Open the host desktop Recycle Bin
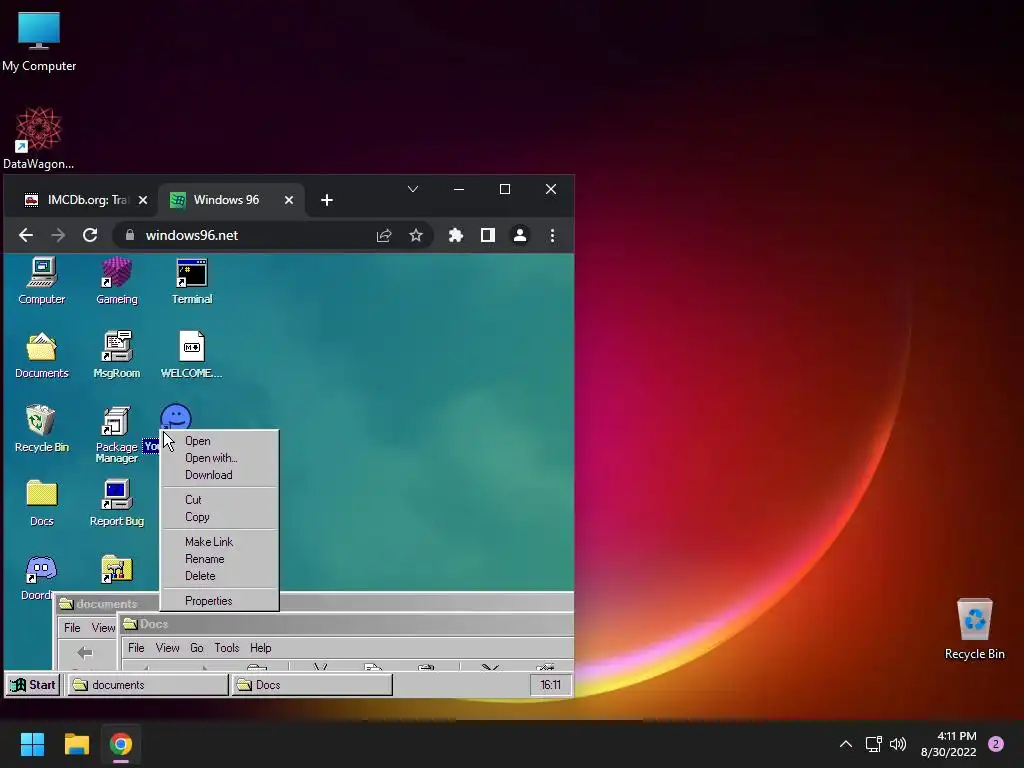The image size is (1024, 768). pos(974,630)
